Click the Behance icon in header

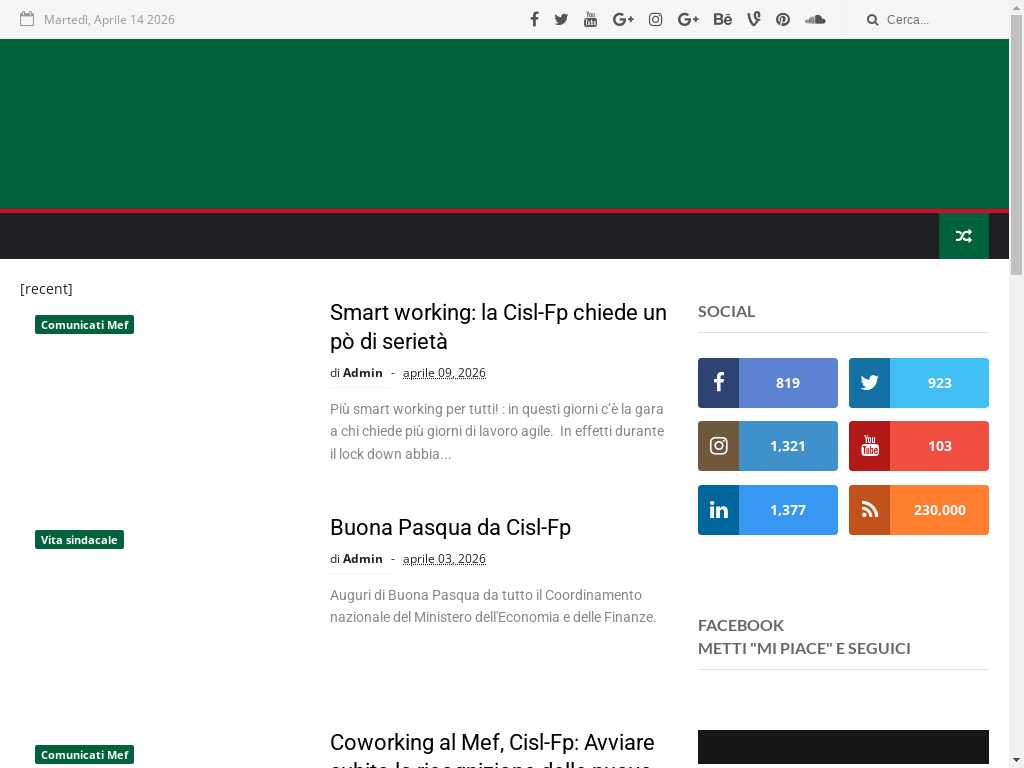(722, 19)
